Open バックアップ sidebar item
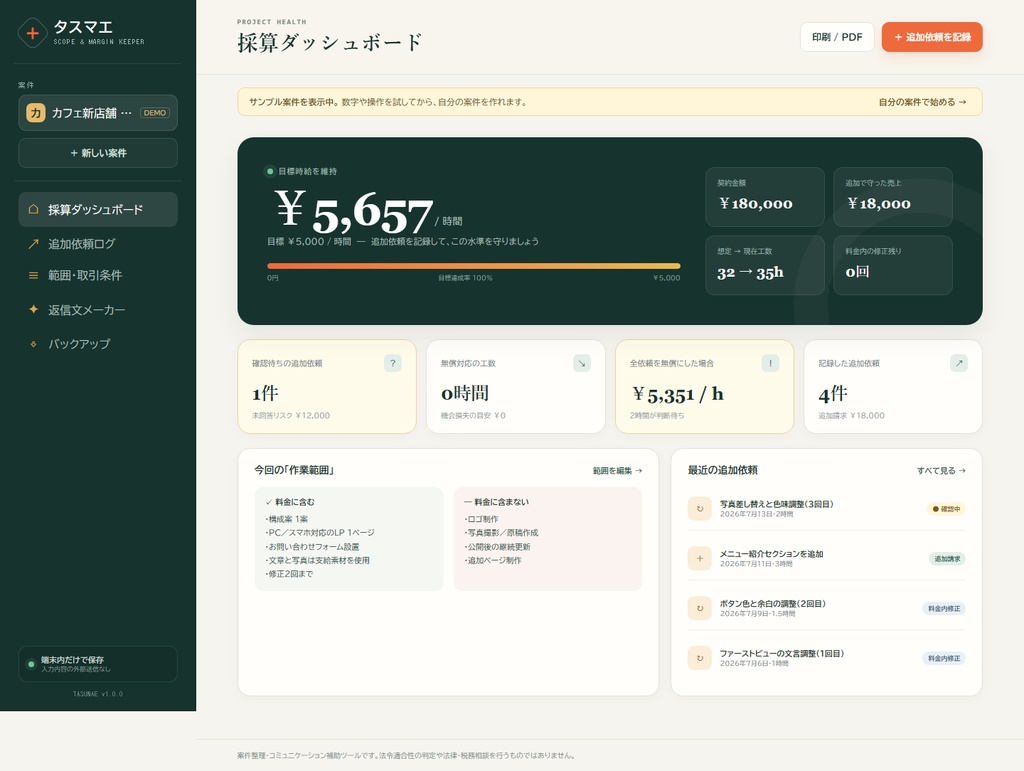 coord(98,343)
